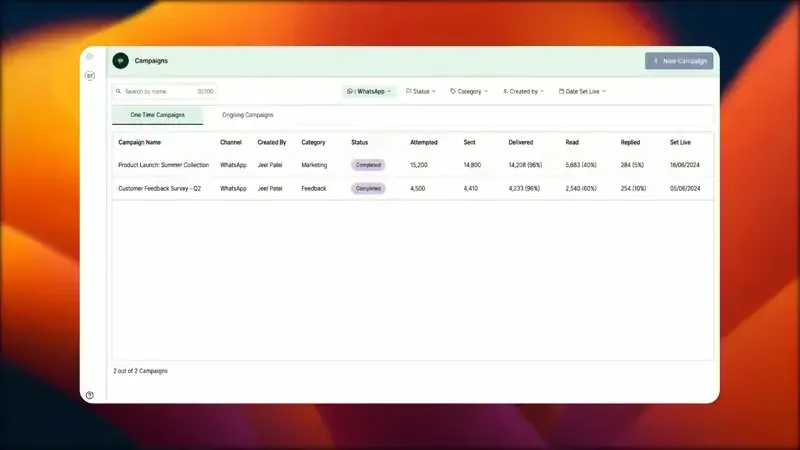Click the Sent column header
Image resolution: width=800 pixels, height=450 pixels.
pos(469,142)
